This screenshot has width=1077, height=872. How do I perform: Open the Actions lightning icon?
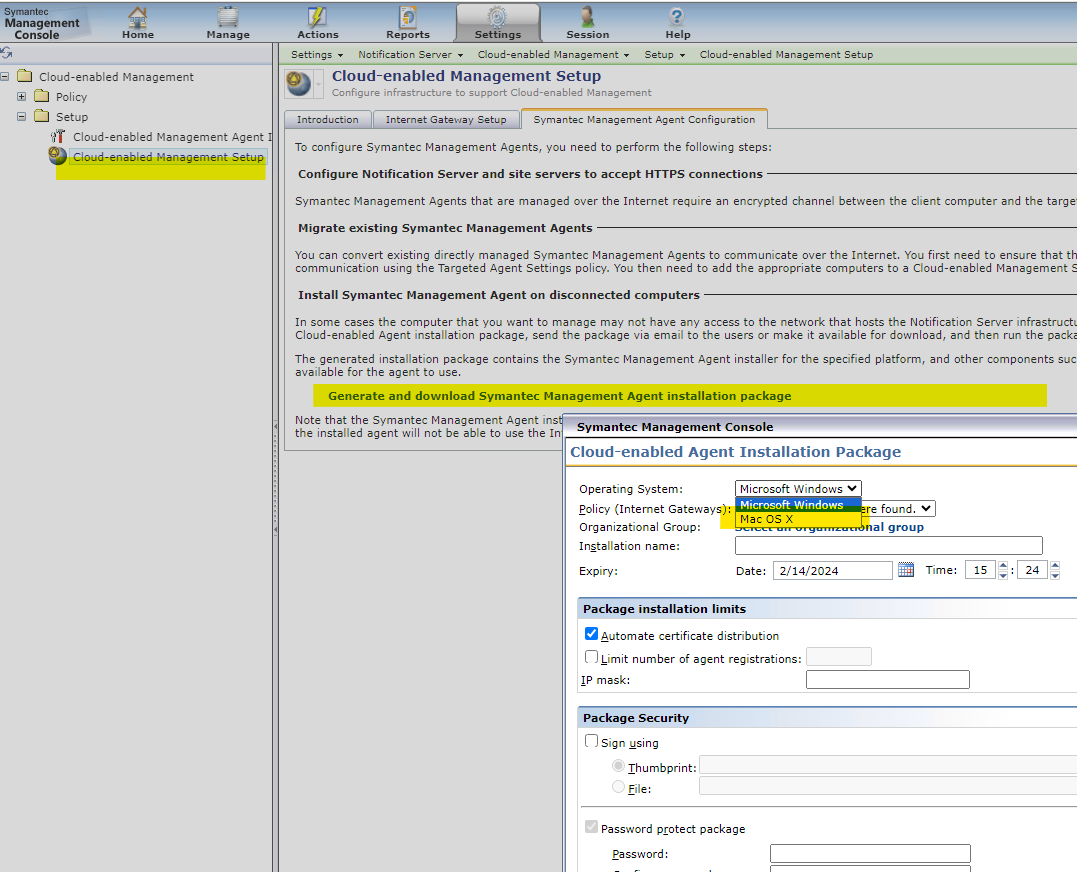(x=317, y=18)
